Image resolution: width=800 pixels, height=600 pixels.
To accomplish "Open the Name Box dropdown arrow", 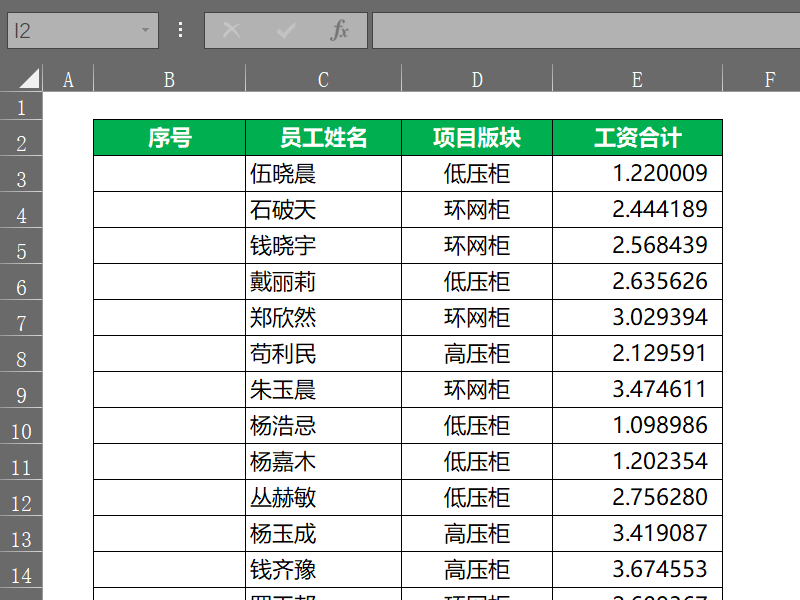I will (x=145, y=30).
